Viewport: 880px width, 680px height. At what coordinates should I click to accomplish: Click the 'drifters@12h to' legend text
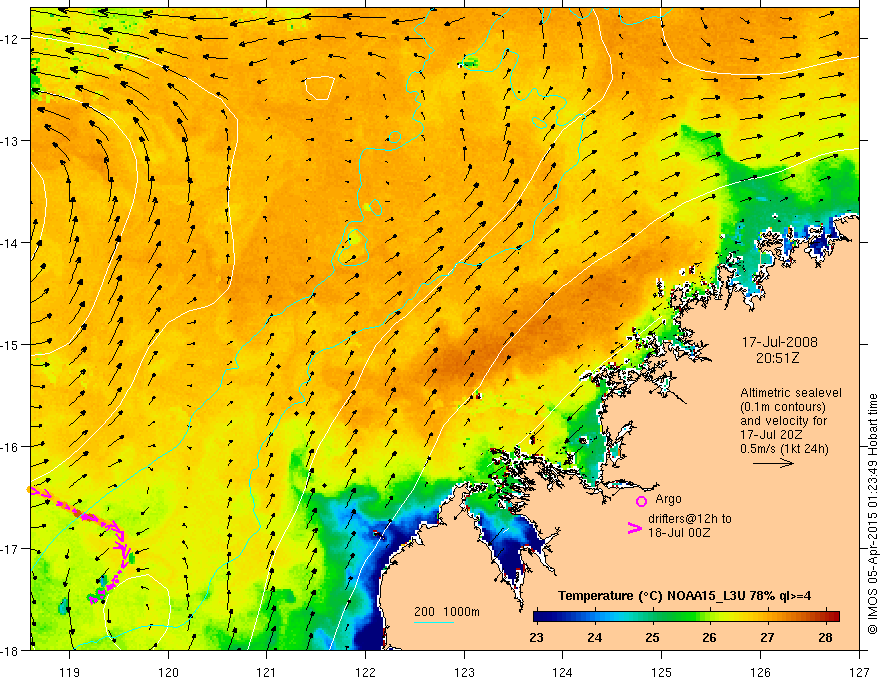tap(690, 519)
